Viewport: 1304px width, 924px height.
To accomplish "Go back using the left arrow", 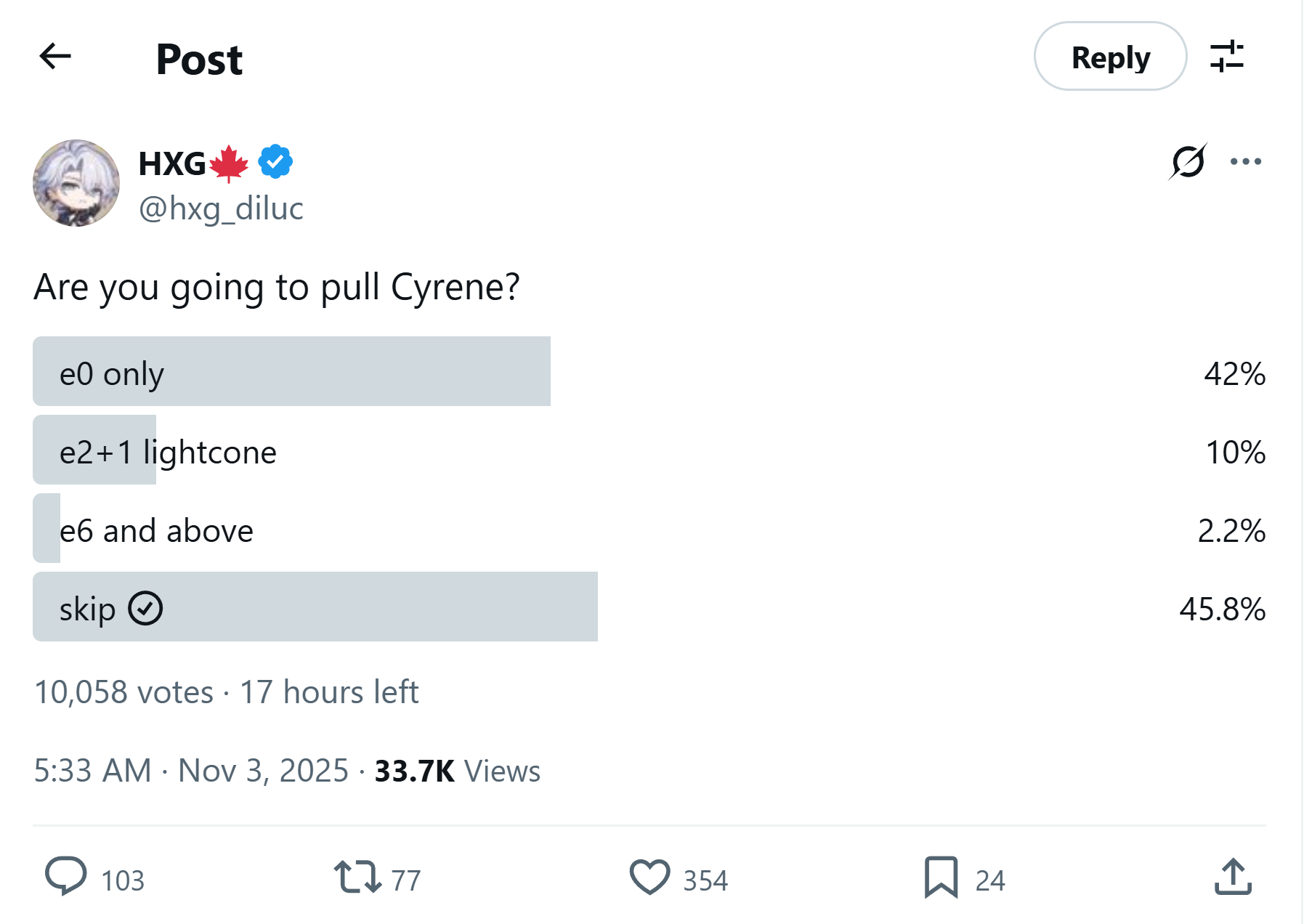I will pos(55,56).
